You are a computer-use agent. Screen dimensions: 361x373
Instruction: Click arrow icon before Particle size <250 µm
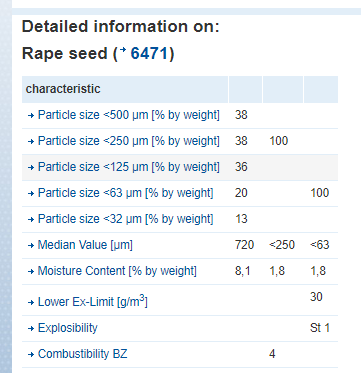[x=31, y=142]
